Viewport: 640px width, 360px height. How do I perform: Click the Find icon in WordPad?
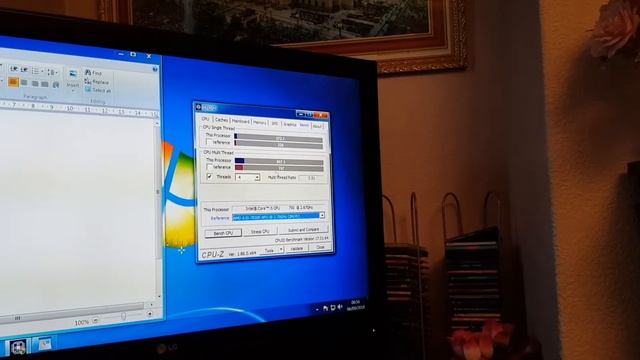point(88,72)
